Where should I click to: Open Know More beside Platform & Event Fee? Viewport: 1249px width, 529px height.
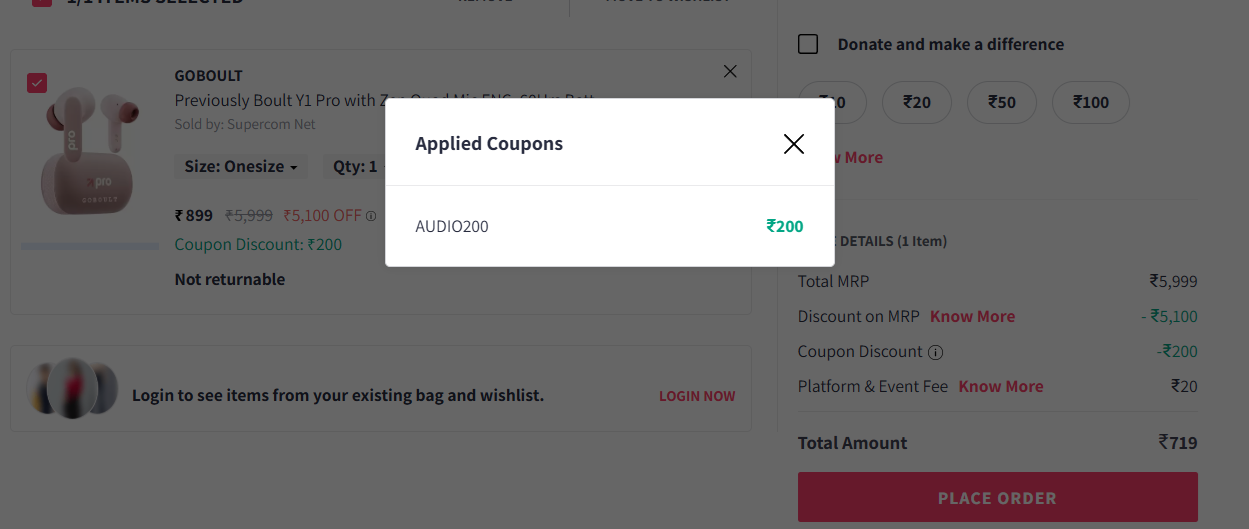click(1000, 387)
